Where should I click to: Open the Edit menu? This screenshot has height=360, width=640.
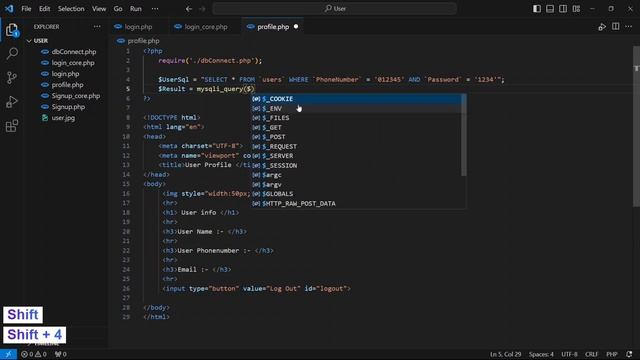(x=44, y=9)
